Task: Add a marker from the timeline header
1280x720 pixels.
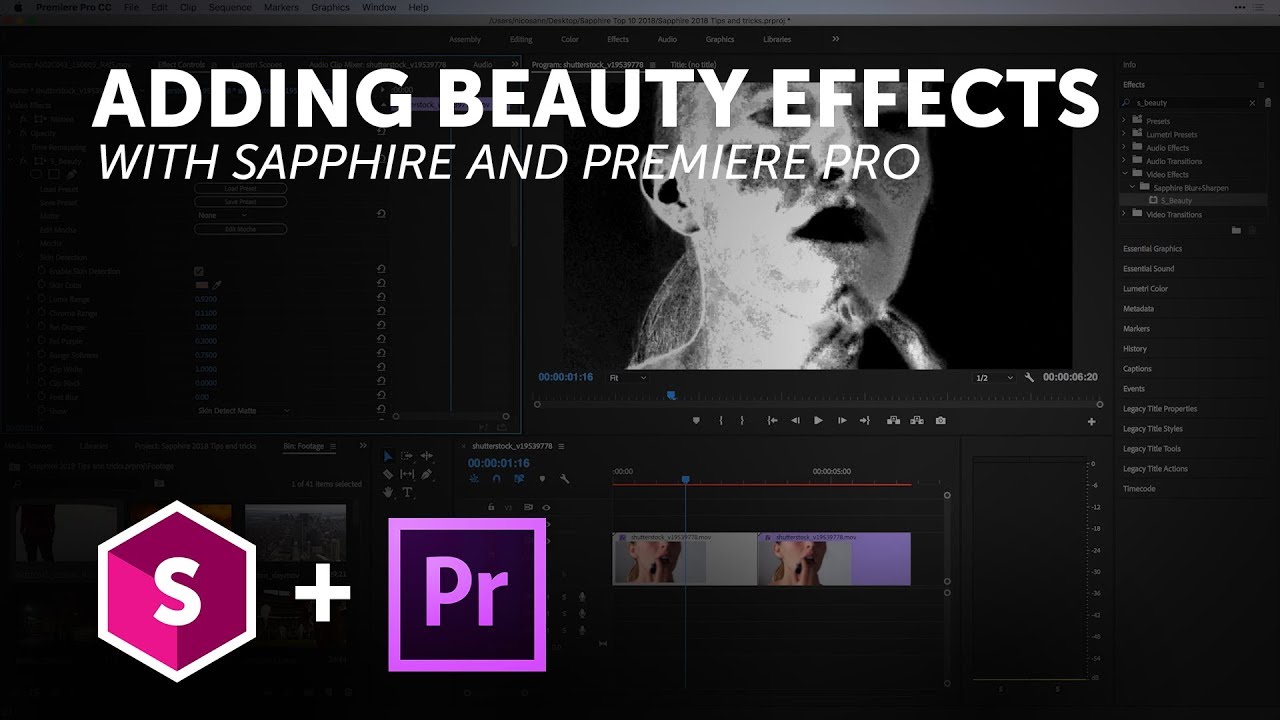Action: (x=542, y=479)
